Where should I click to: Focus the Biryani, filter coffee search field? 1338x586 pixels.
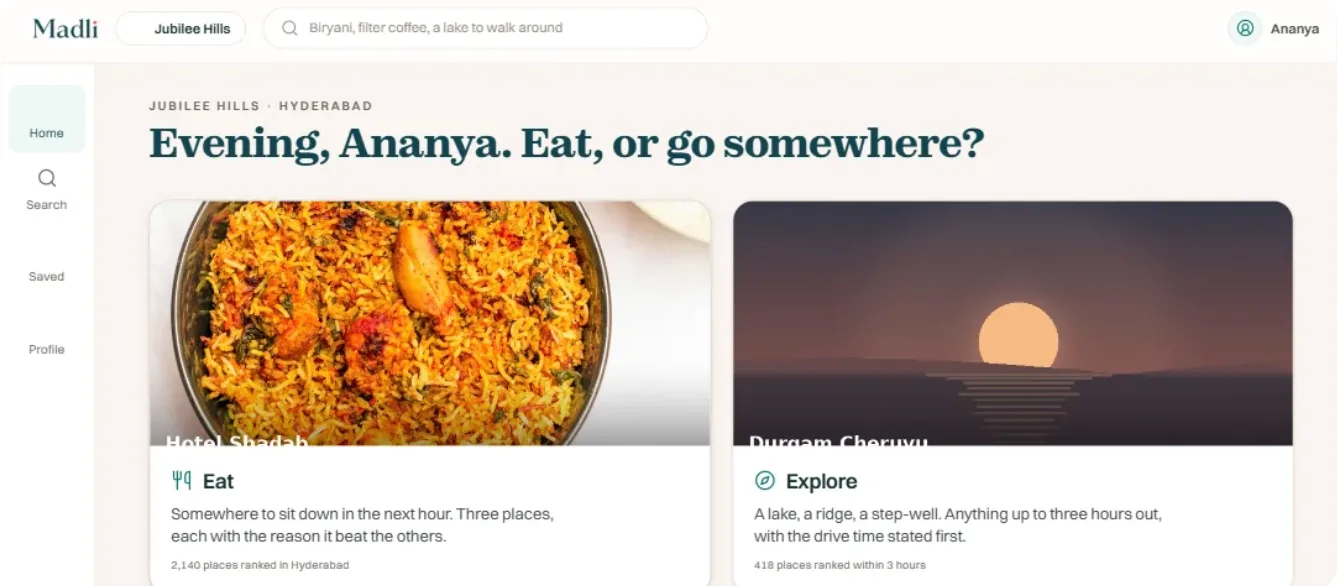(485, 28)
